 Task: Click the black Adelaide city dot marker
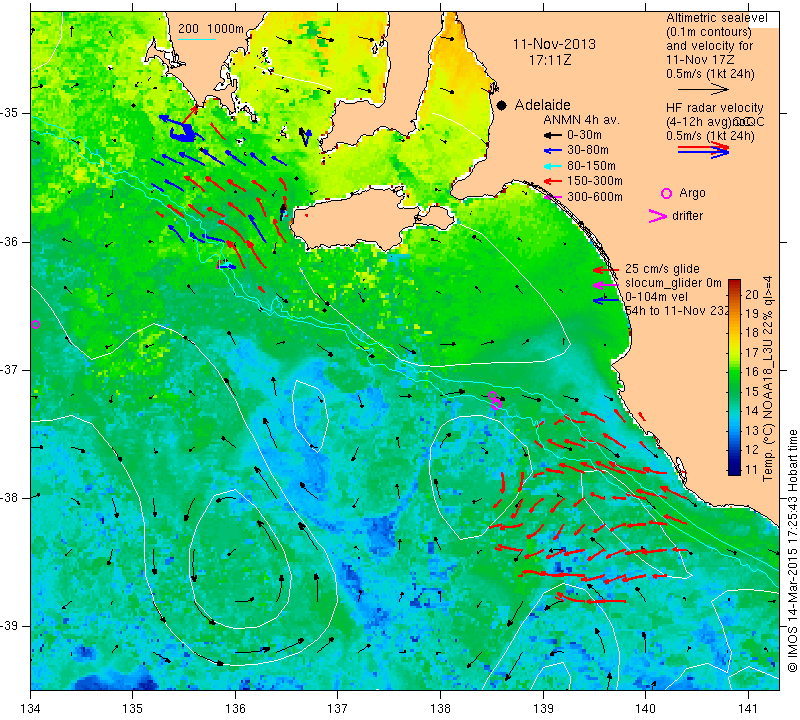pos(502,105)
